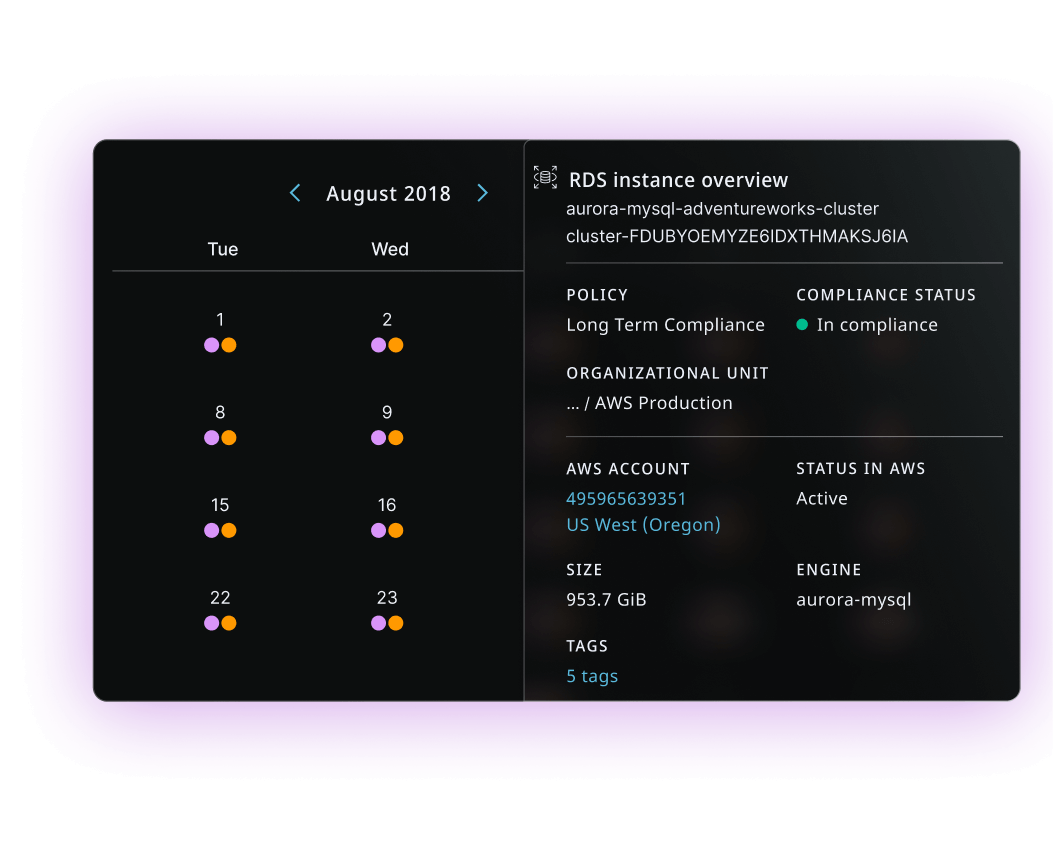Image resolution: width=1053 pixels, height=841 pixels.
Task: Click the POLICY label
Action: (x=597, y=295)
